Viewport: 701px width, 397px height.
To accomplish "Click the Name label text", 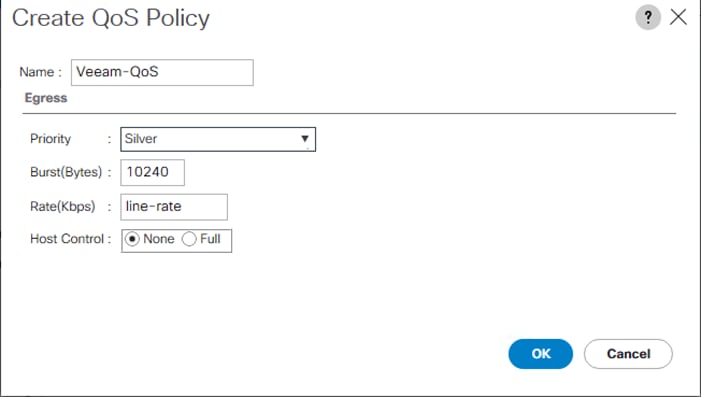I will [x=37, y=72].
